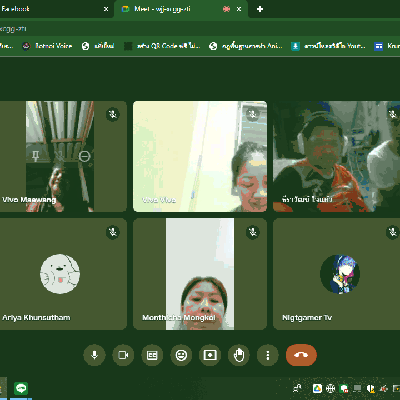Remove Vivo Maewang with the minus-circle icon
Viewport: 400px width, 400px height.
(x=84, y=156)
